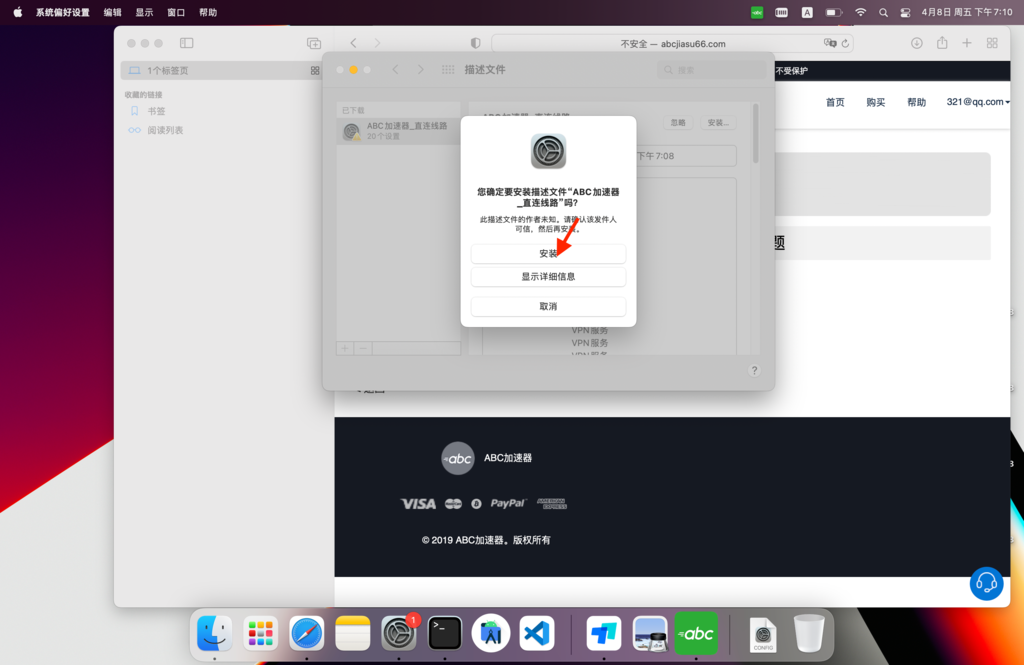Go back in Safari
Viewport: 1024px width, 665px height.
click(x=353, y=43)
